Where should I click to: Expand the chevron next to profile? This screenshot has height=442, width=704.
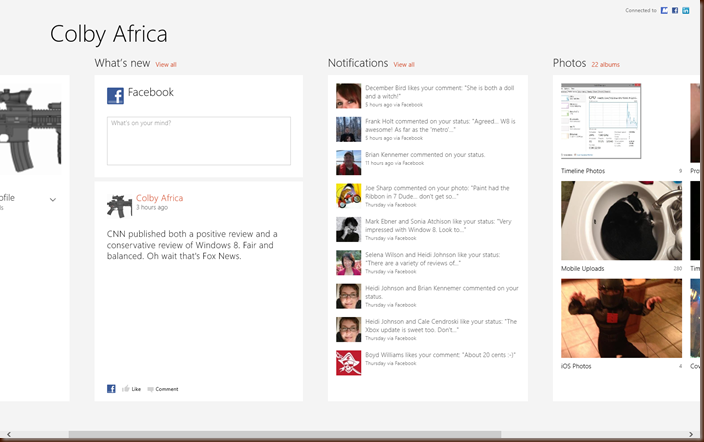click(53, 200)
